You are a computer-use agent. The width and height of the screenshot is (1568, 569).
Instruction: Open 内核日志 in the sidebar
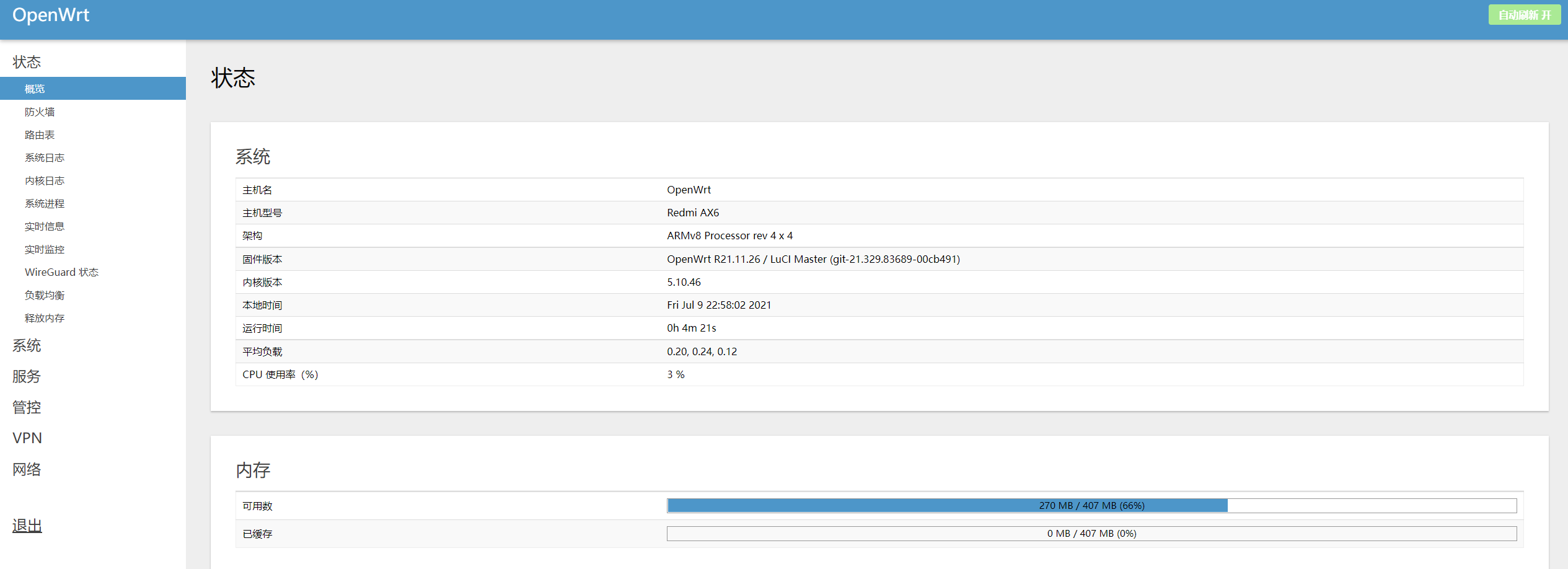[x=45, y=180]
